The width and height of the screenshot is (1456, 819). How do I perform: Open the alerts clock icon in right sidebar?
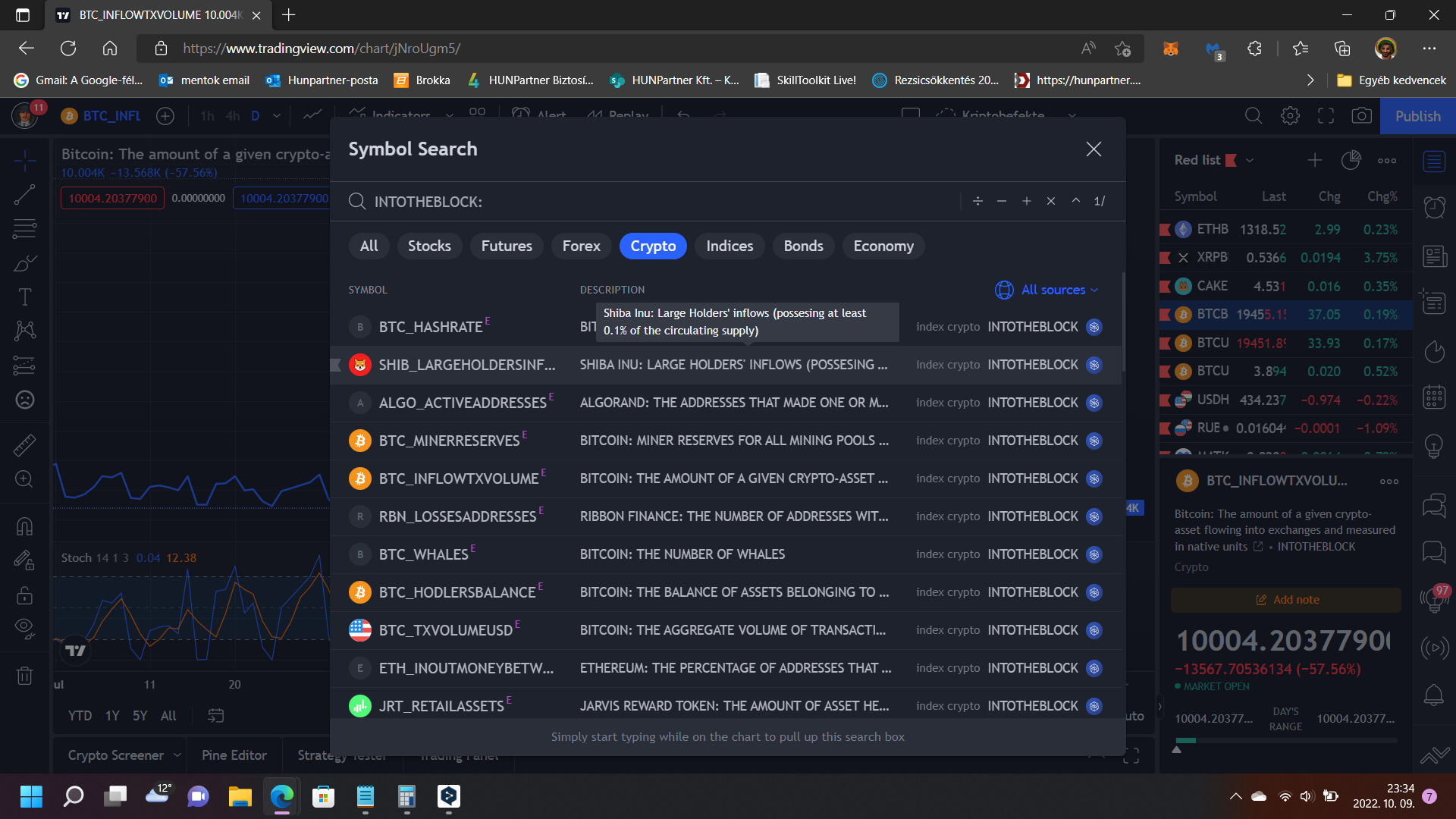[x=1434, y=207]
